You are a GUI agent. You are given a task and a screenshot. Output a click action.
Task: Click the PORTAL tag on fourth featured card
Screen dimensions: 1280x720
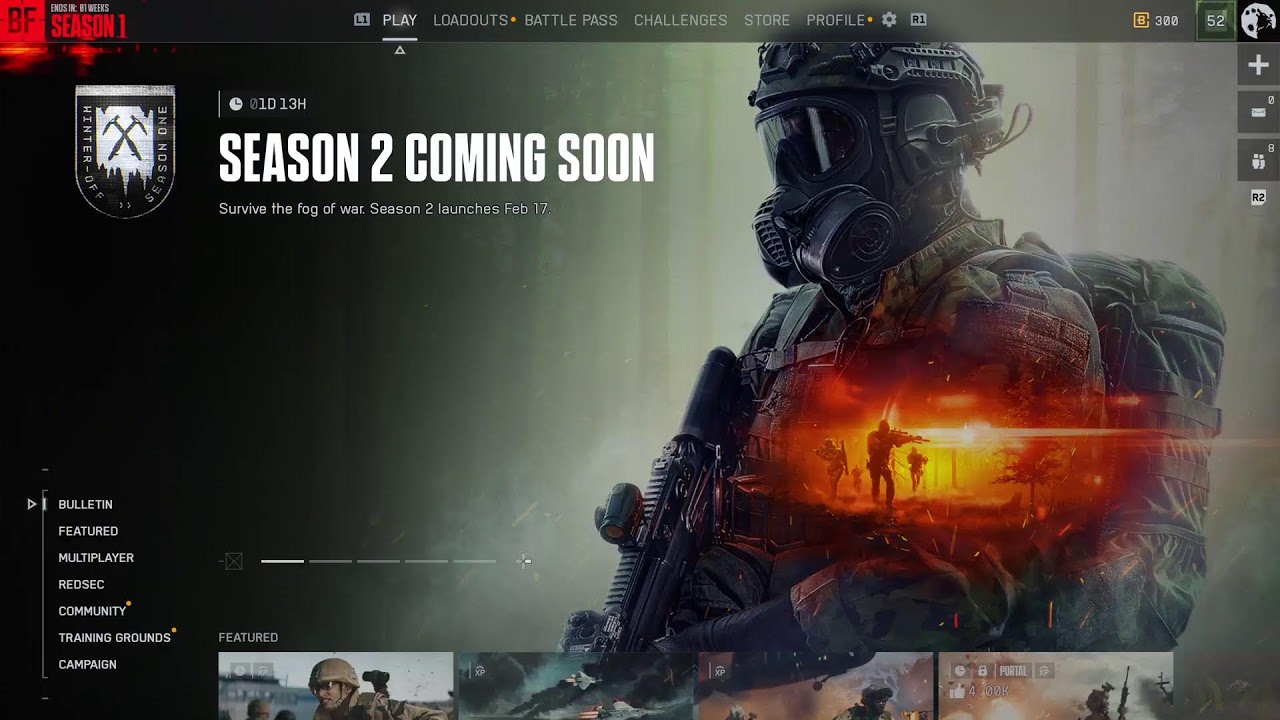point(1013,671)
